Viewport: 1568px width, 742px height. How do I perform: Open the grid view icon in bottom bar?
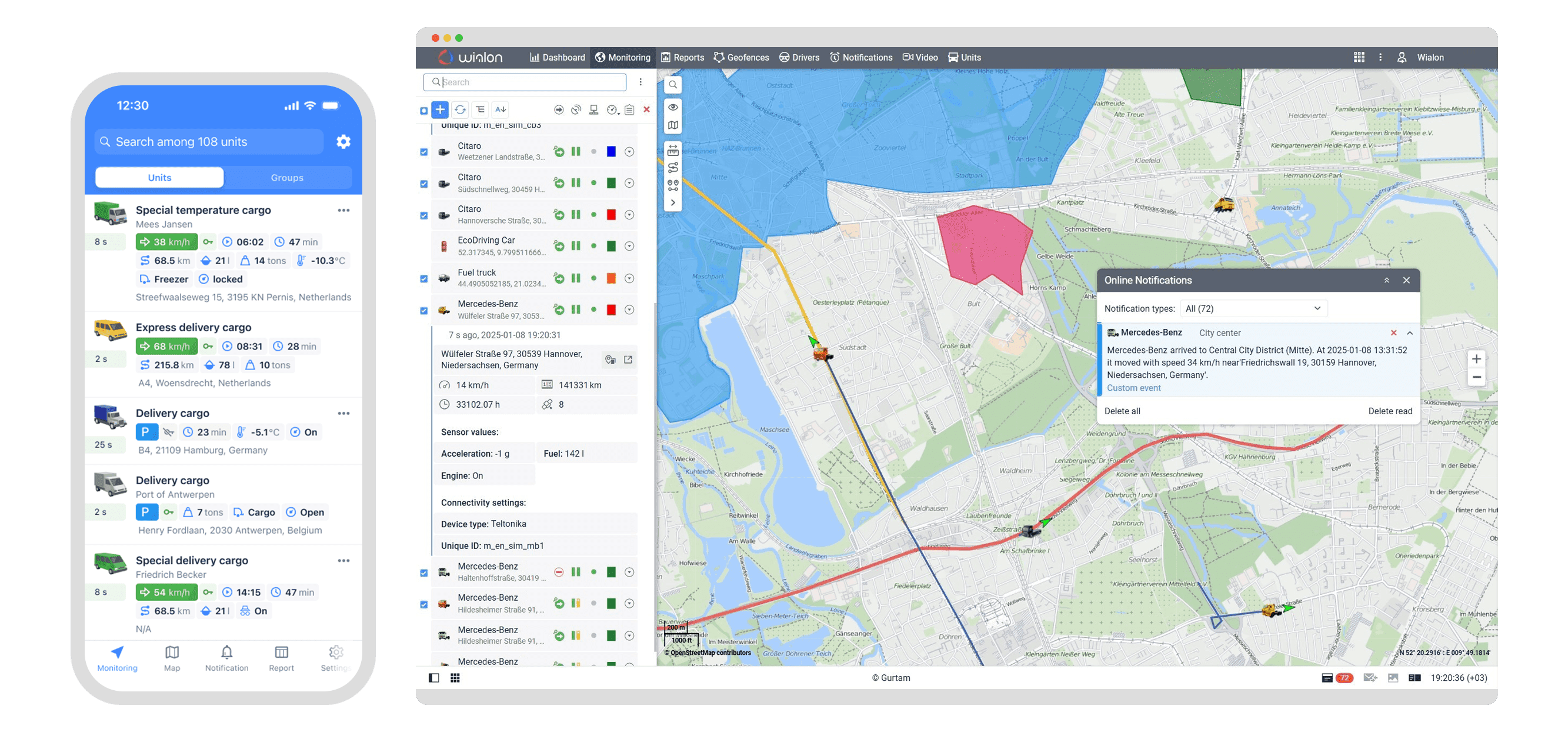coord(455,677)
